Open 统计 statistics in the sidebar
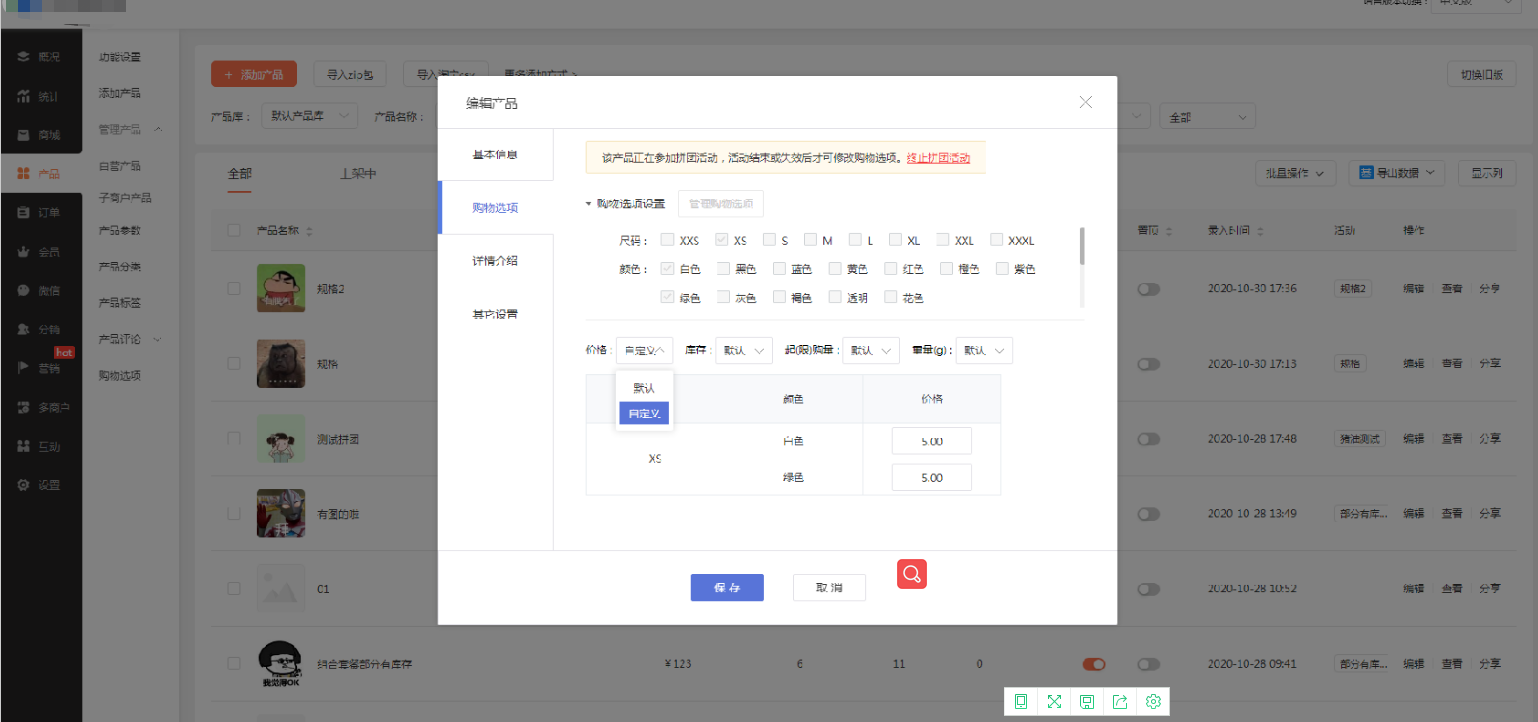Screen dimensions: 1538x722 pos(40,96)
